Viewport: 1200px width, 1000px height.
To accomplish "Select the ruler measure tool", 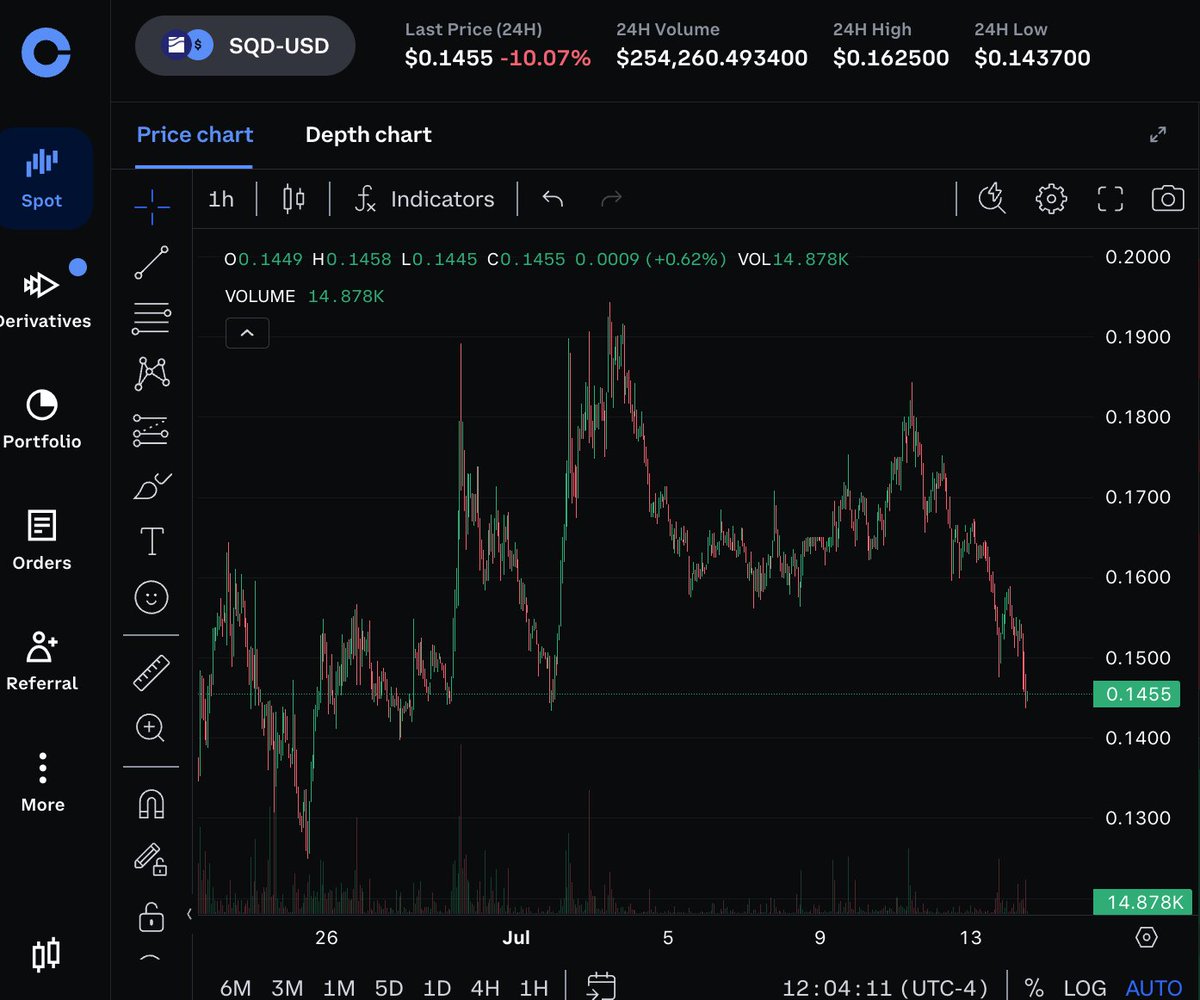I will pyautogui.click(x=151, y=672).
